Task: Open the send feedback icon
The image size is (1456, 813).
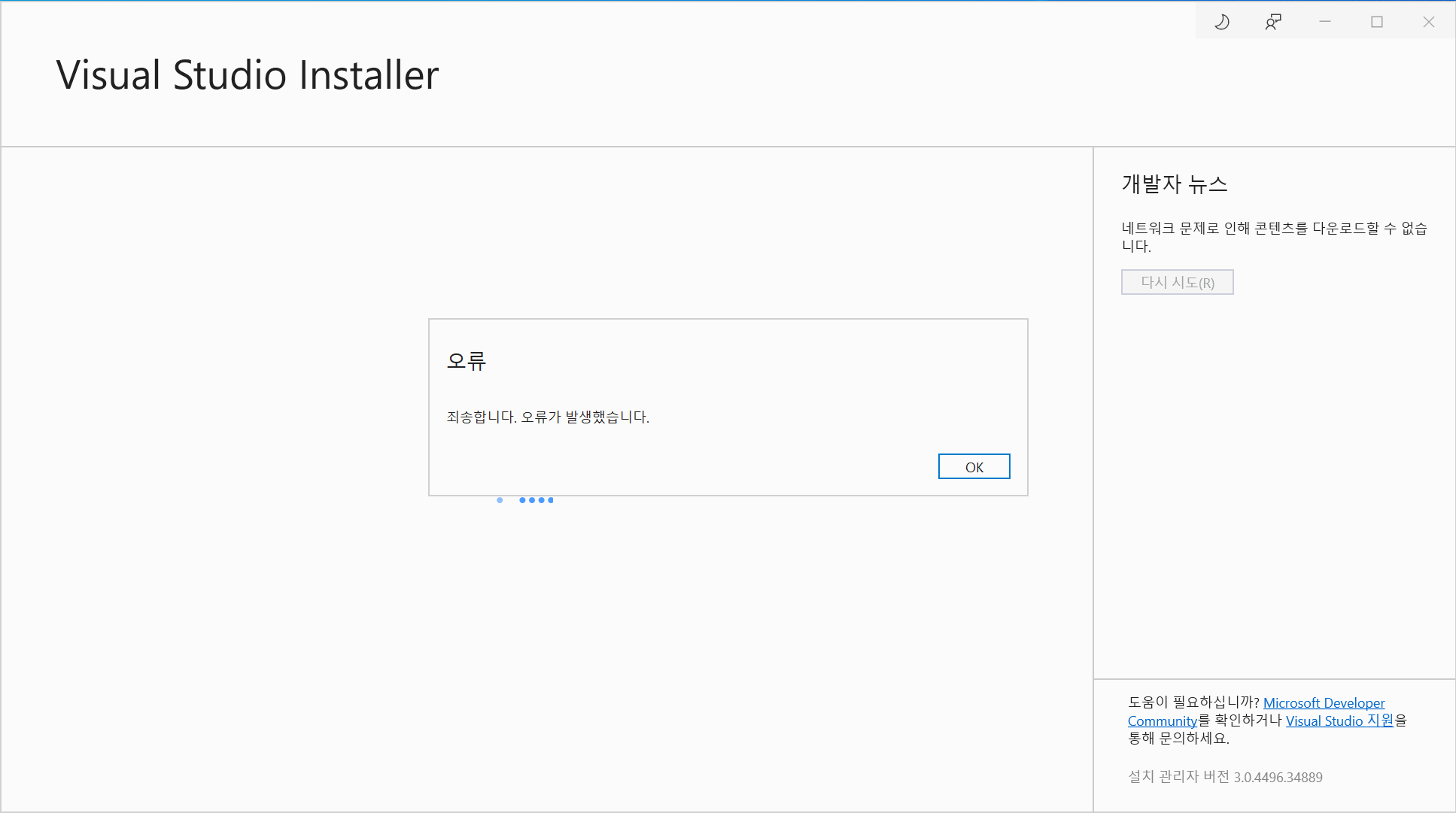Action: coord(1273,22)
